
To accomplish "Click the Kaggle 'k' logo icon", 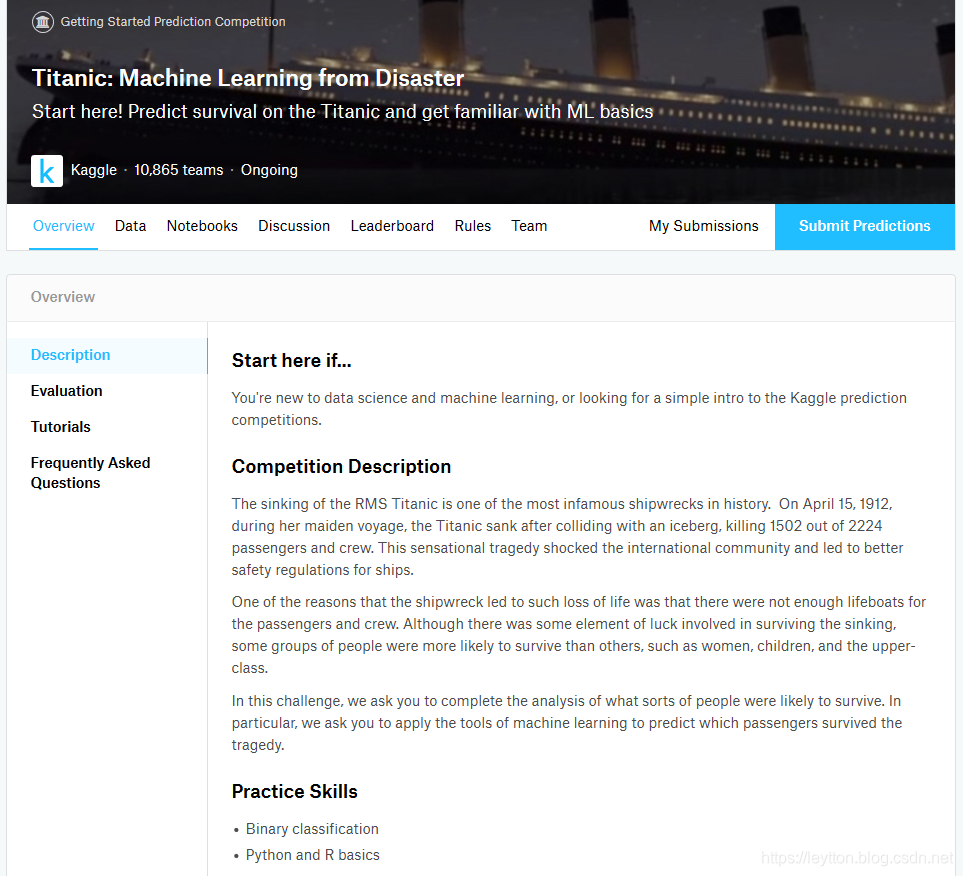I will point(47,171).
